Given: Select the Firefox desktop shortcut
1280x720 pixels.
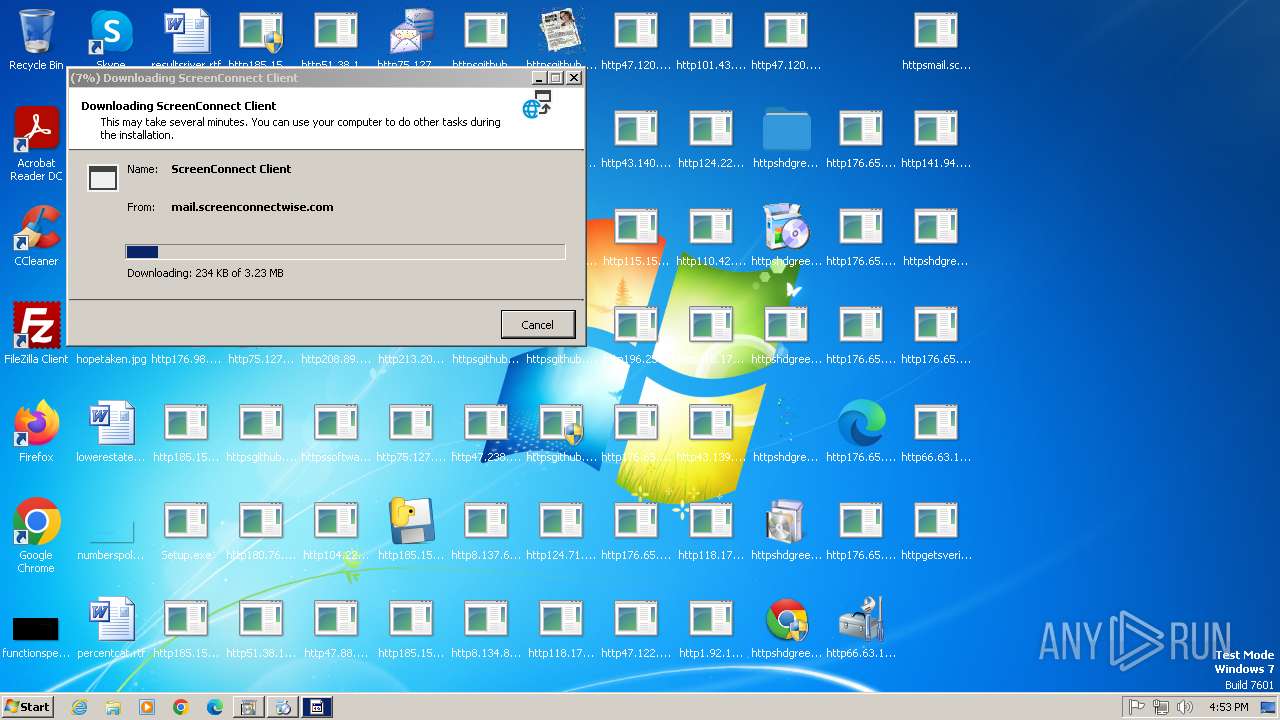Looking at the screenshot, I should click(x=36, y=432).
